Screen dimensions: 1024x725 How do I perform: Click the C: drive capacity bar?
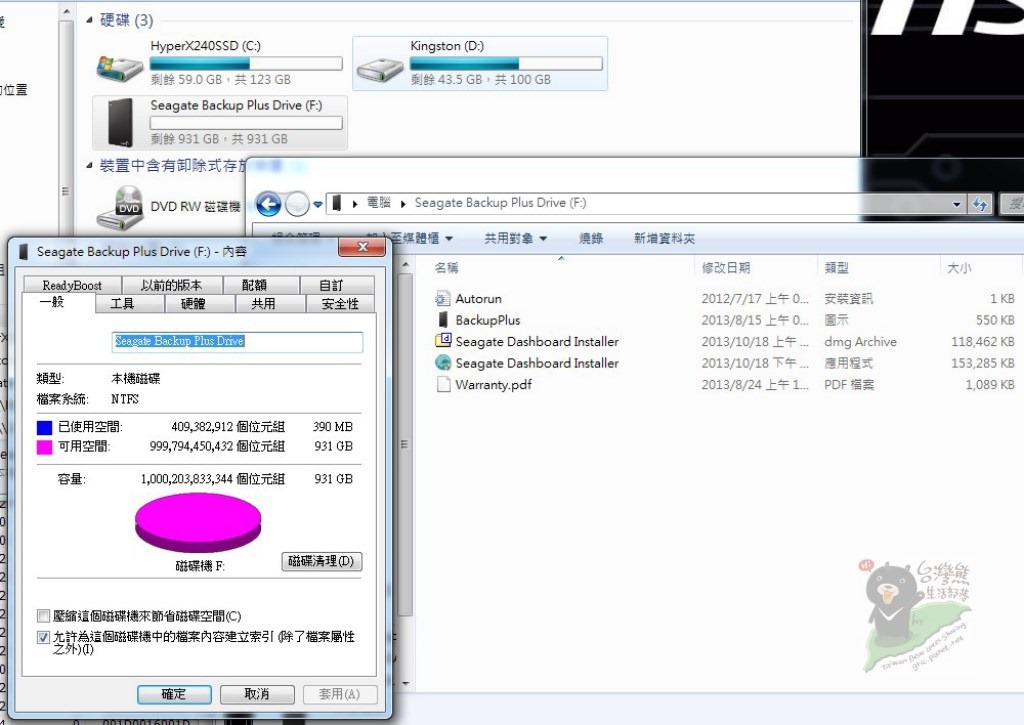click(x=246, y=63)
